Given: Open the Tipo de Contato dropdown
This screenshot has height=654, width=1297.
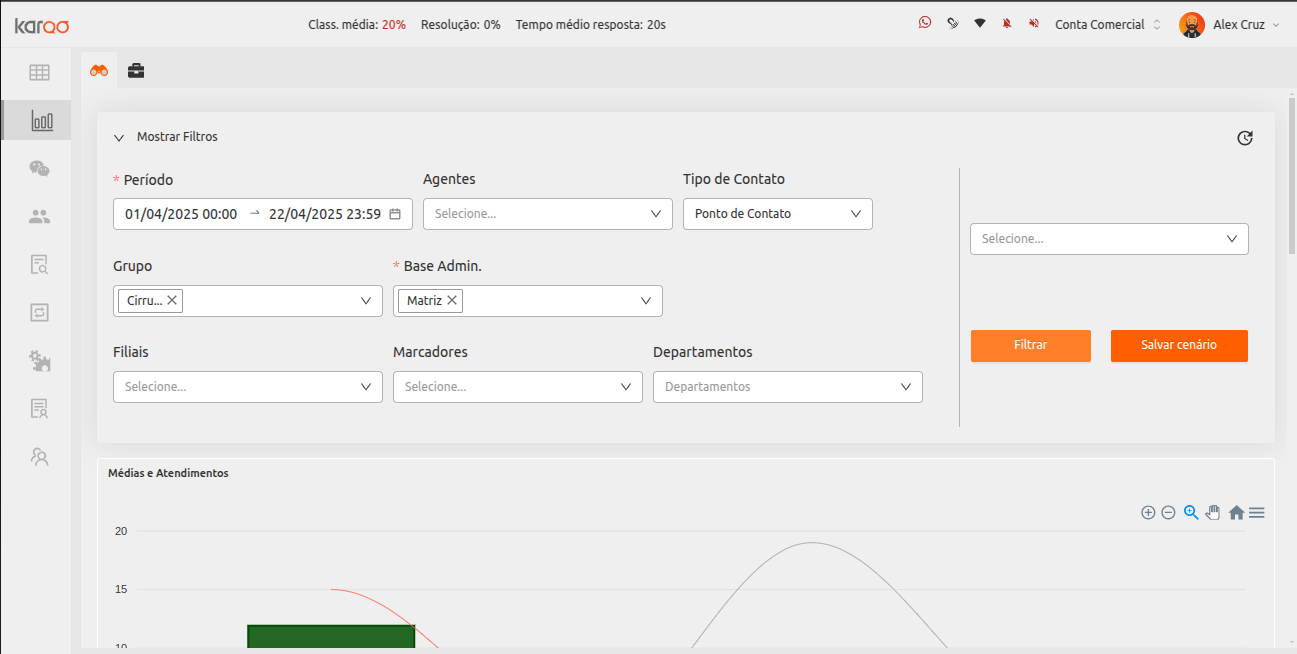Looking at the screenshot, I should (778, 214).
